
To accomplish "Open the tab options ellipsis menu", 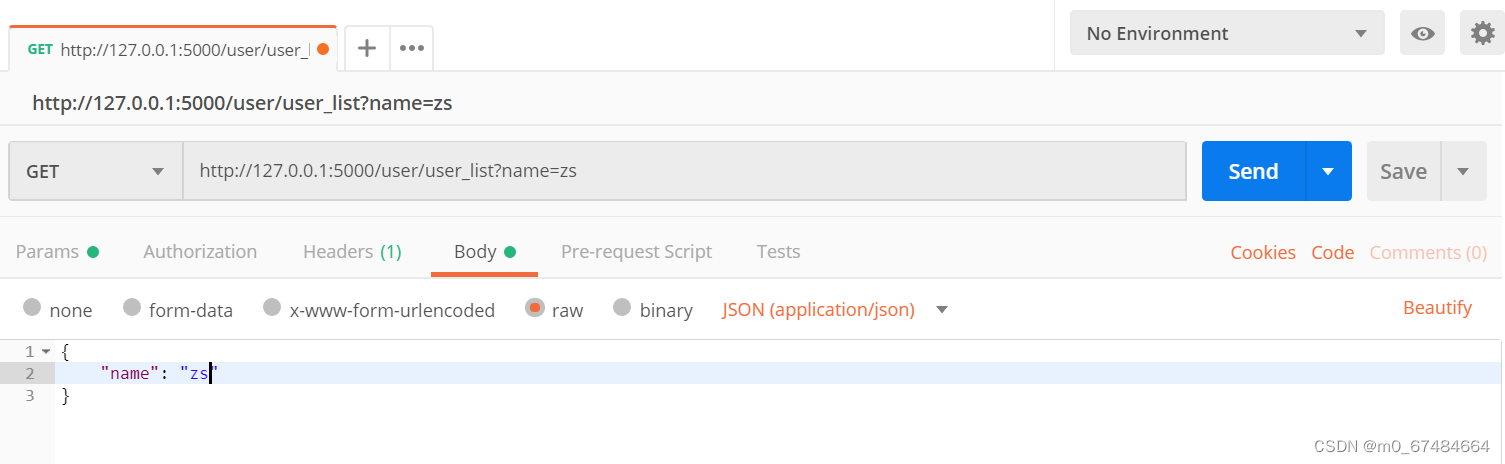I will 412,48.
